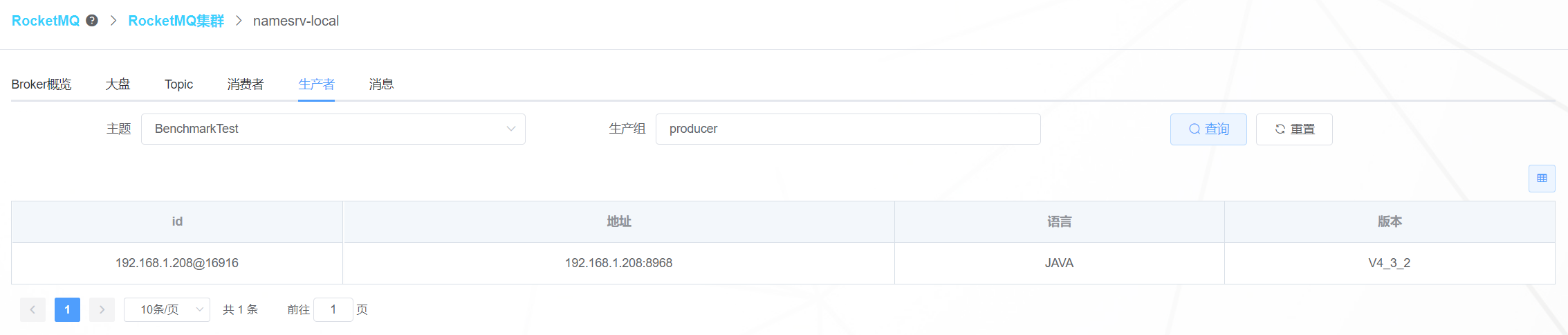Click the help question mark icon beside RocketMQ
This screenshot has height=335, width=1568.
click(92, 21)
